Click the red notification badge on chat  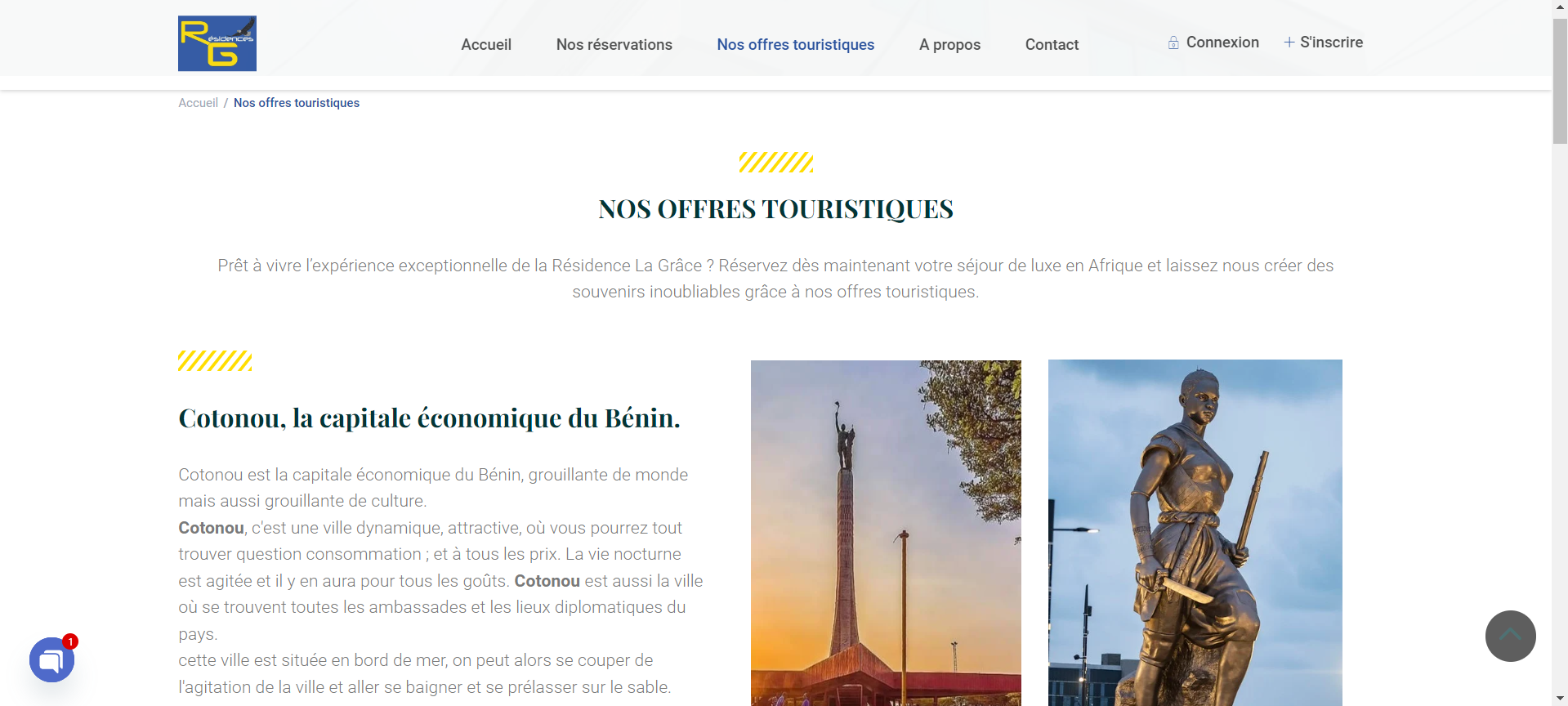click(71, 641)
